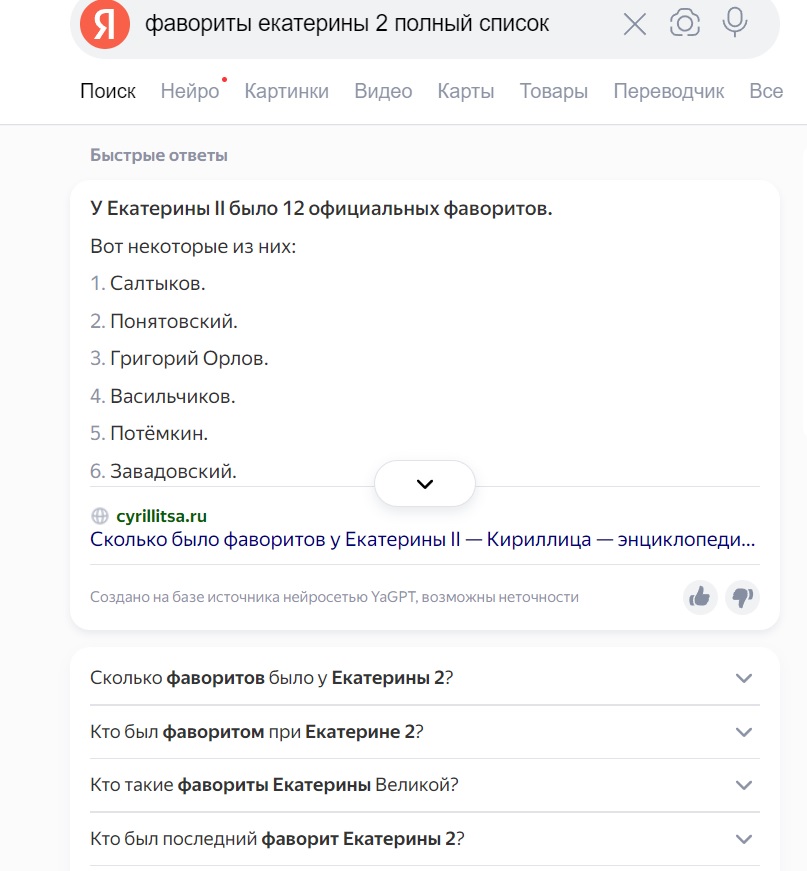This screenshot has height=871, width=807.
Task: Expand "Кто был фаворитом при Екатерине 2?"
Action: [743, 732]
